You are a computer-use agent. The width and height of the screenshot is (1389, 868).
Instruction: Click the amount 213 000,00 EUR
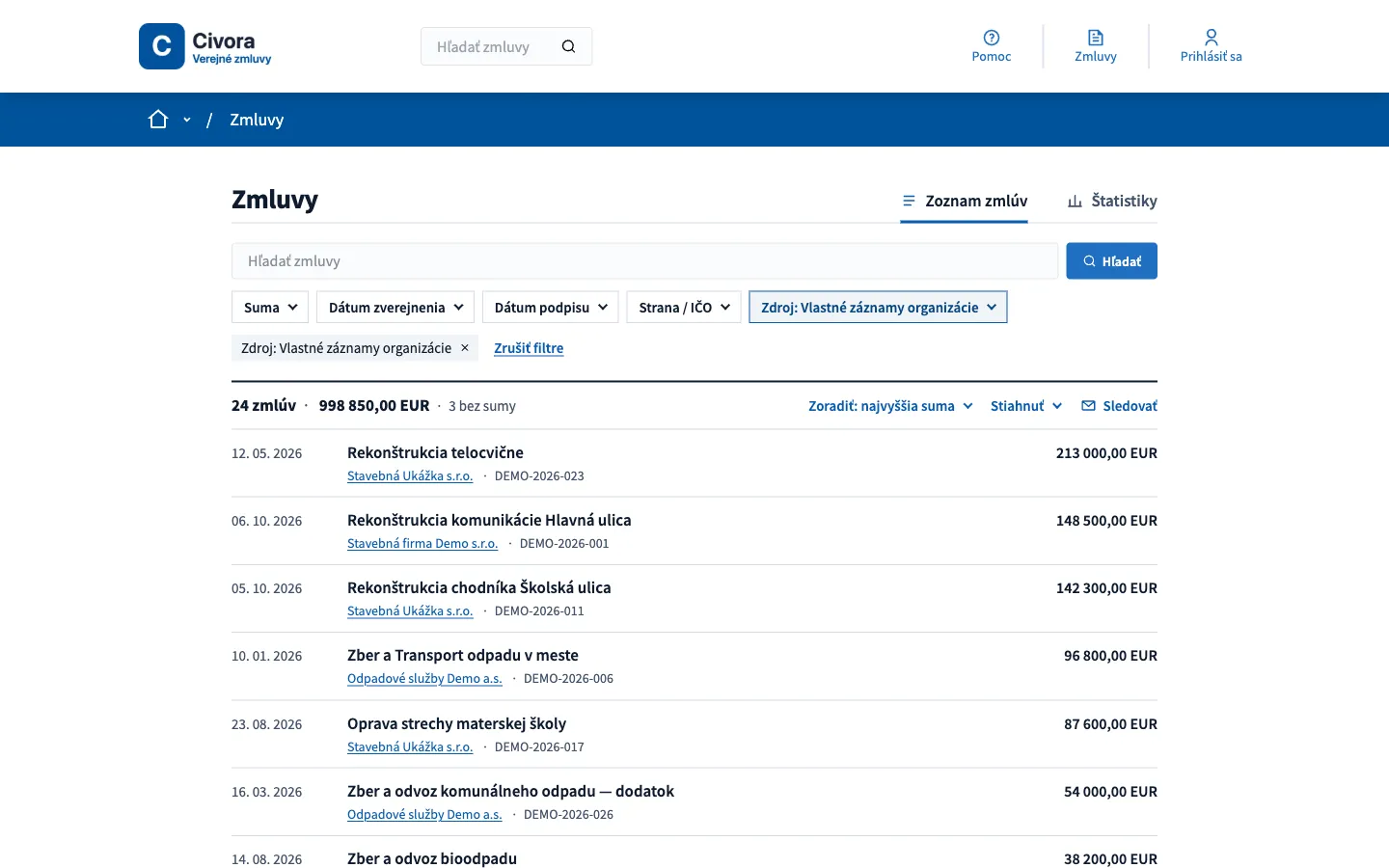point(1106,453)
